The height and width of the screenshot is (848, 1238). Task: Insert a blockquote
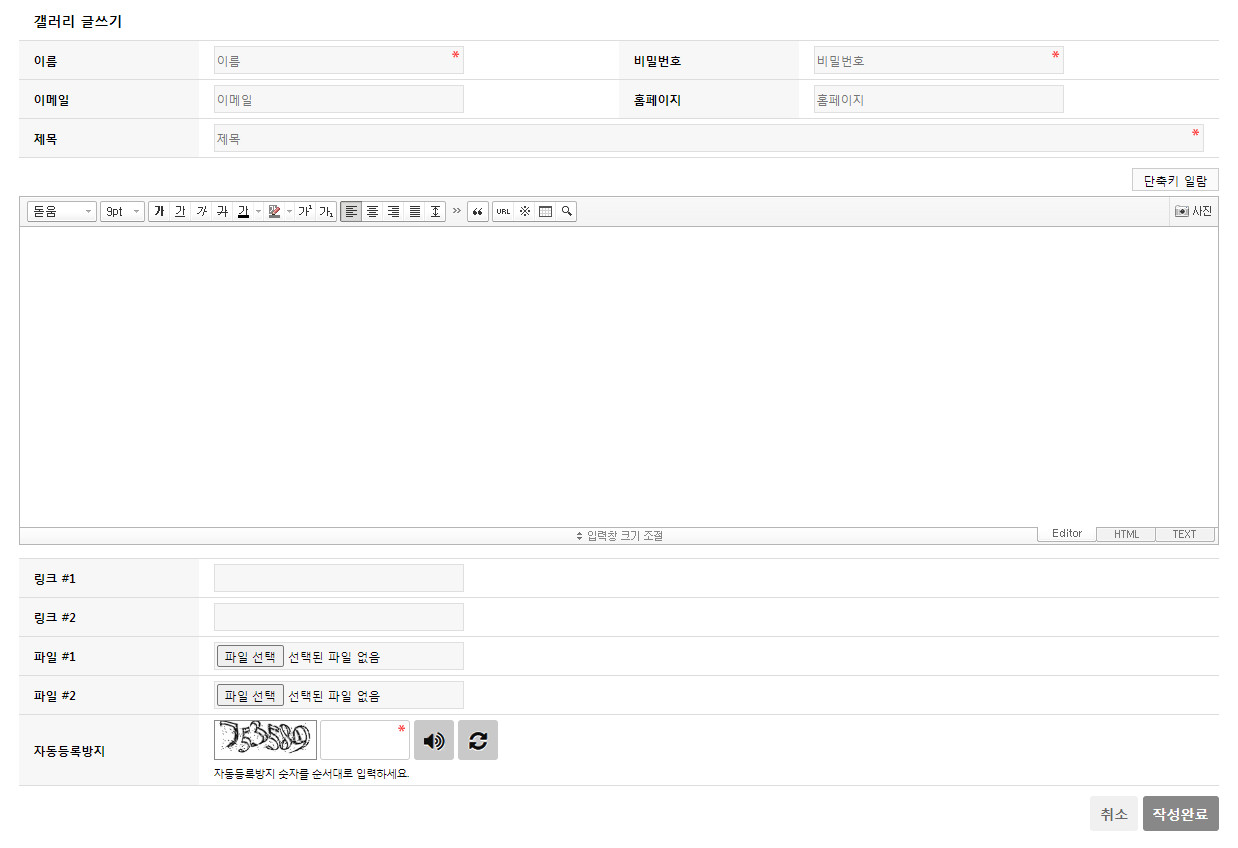(478, 212)
